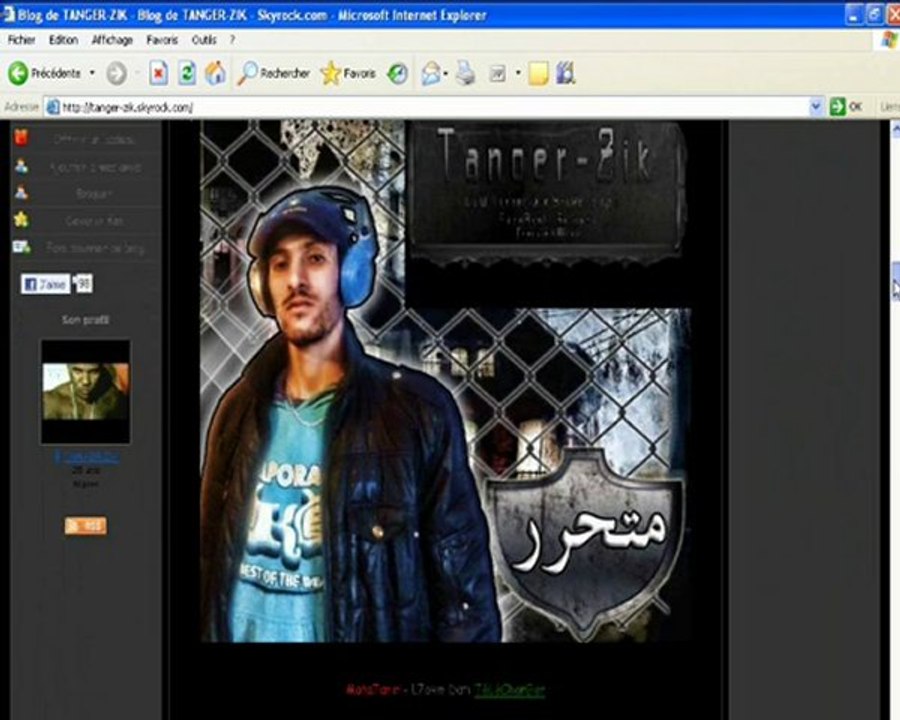Open the profile picture thumbnail
This screenshot has height=720, width=900.
85,392
